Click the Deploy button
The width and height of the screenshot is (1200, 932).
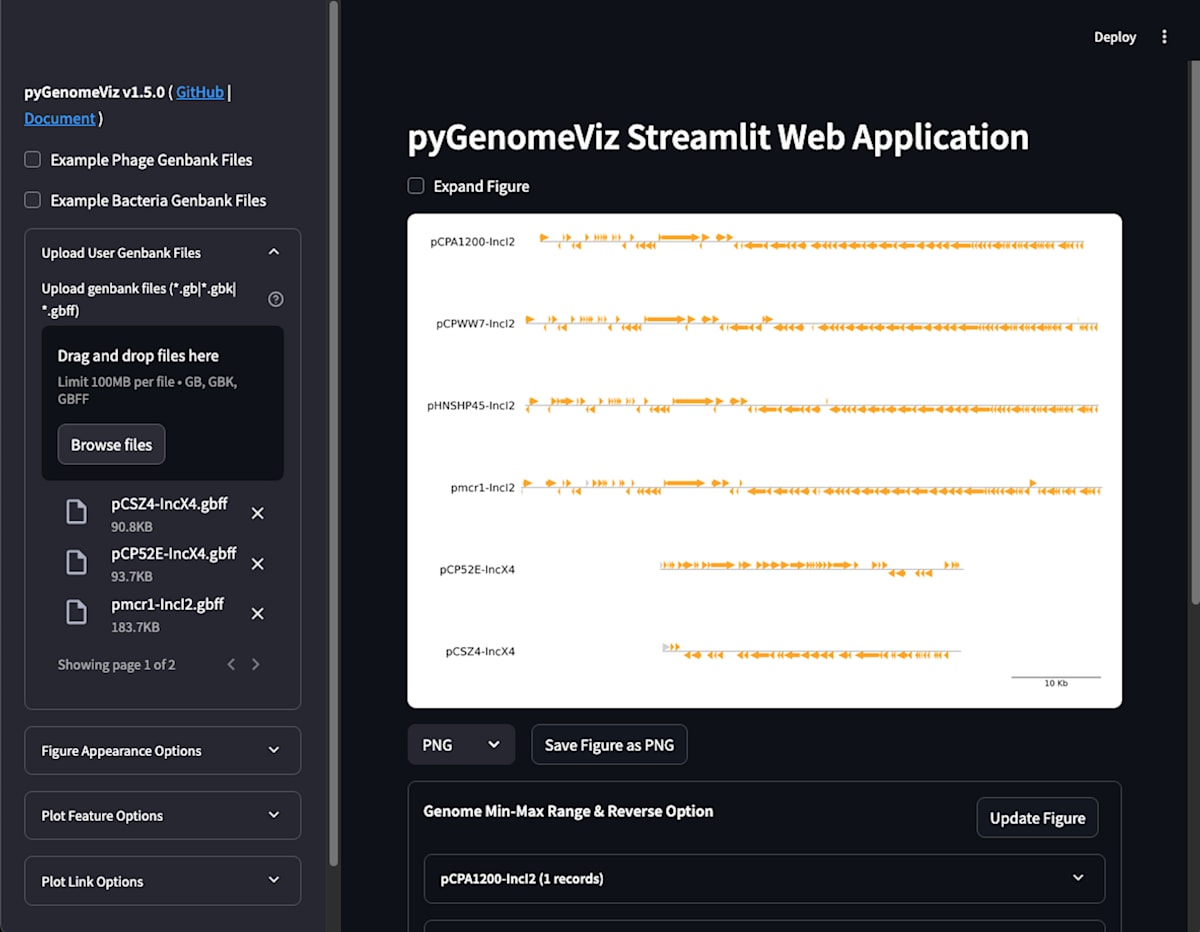[x=1115, y=37]
